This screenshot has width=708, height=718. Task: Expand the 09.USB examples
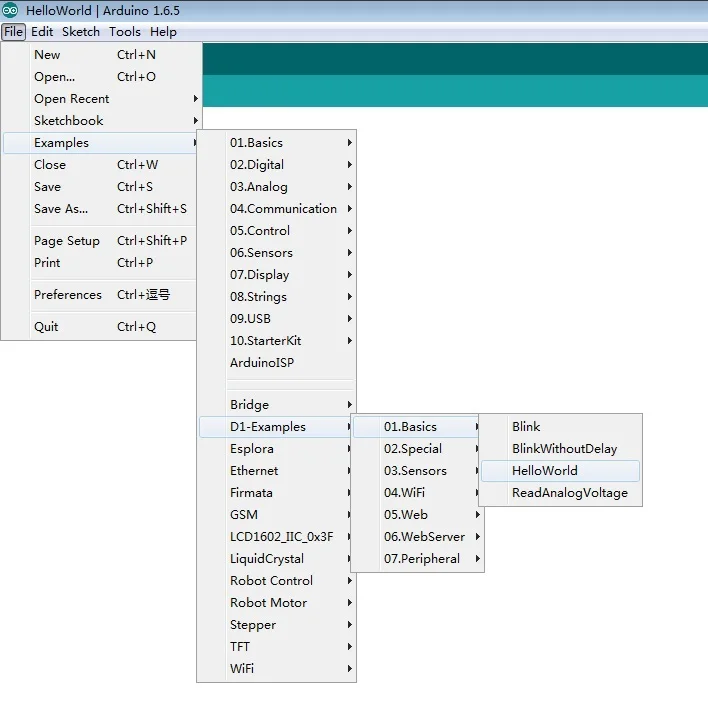[x=277, y=318]
